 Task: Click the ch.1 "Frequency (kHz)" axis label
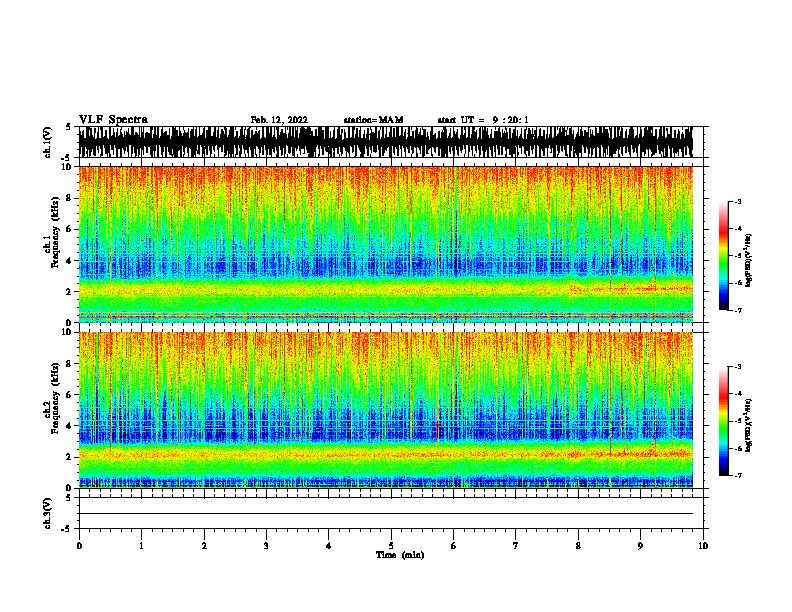point(56,233)
